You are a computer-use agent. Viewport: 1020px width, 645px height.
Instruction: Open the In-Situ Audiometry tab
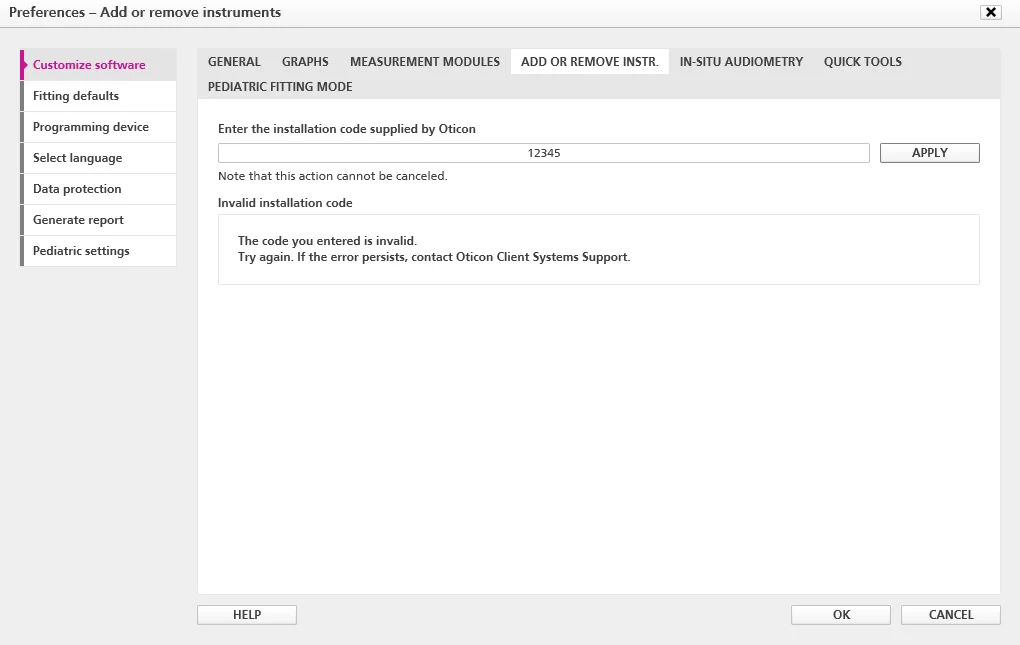pyautogui.click(x=742, y=62)
